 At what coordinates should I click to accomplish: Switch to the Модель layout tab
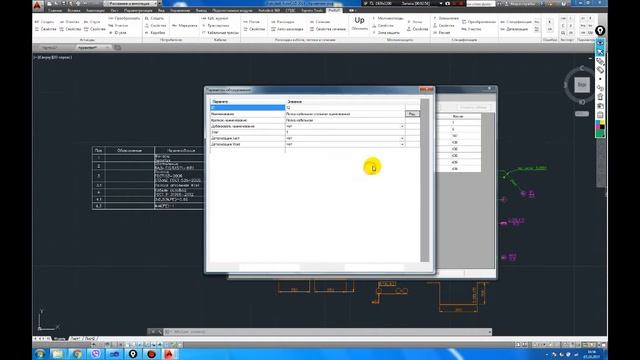point(60,338)
